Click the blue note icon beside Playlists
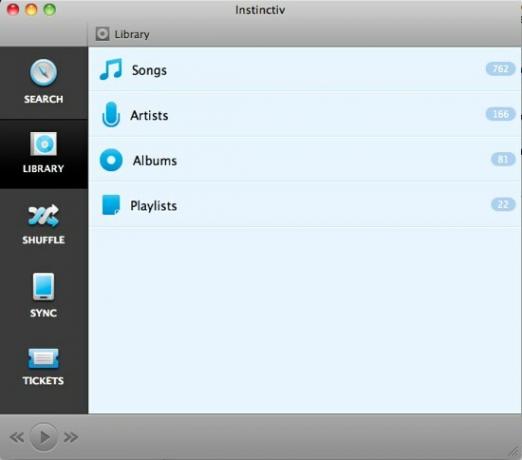 [111, 205]
